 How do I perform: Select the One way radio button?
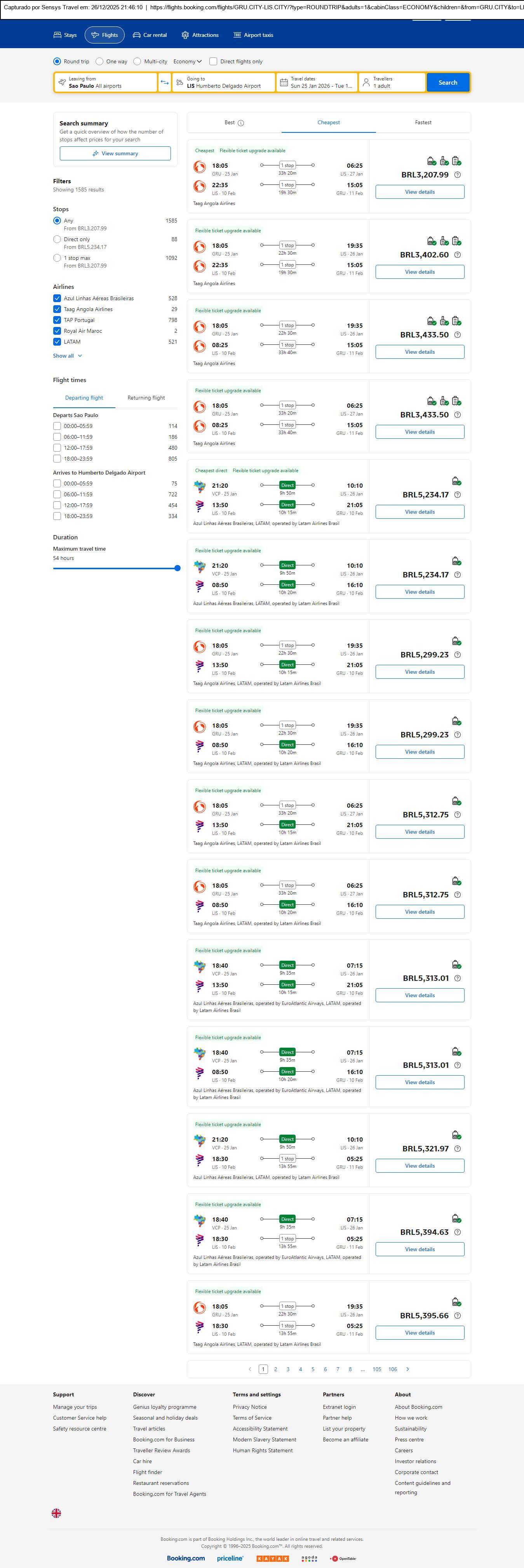coord(99,61)
